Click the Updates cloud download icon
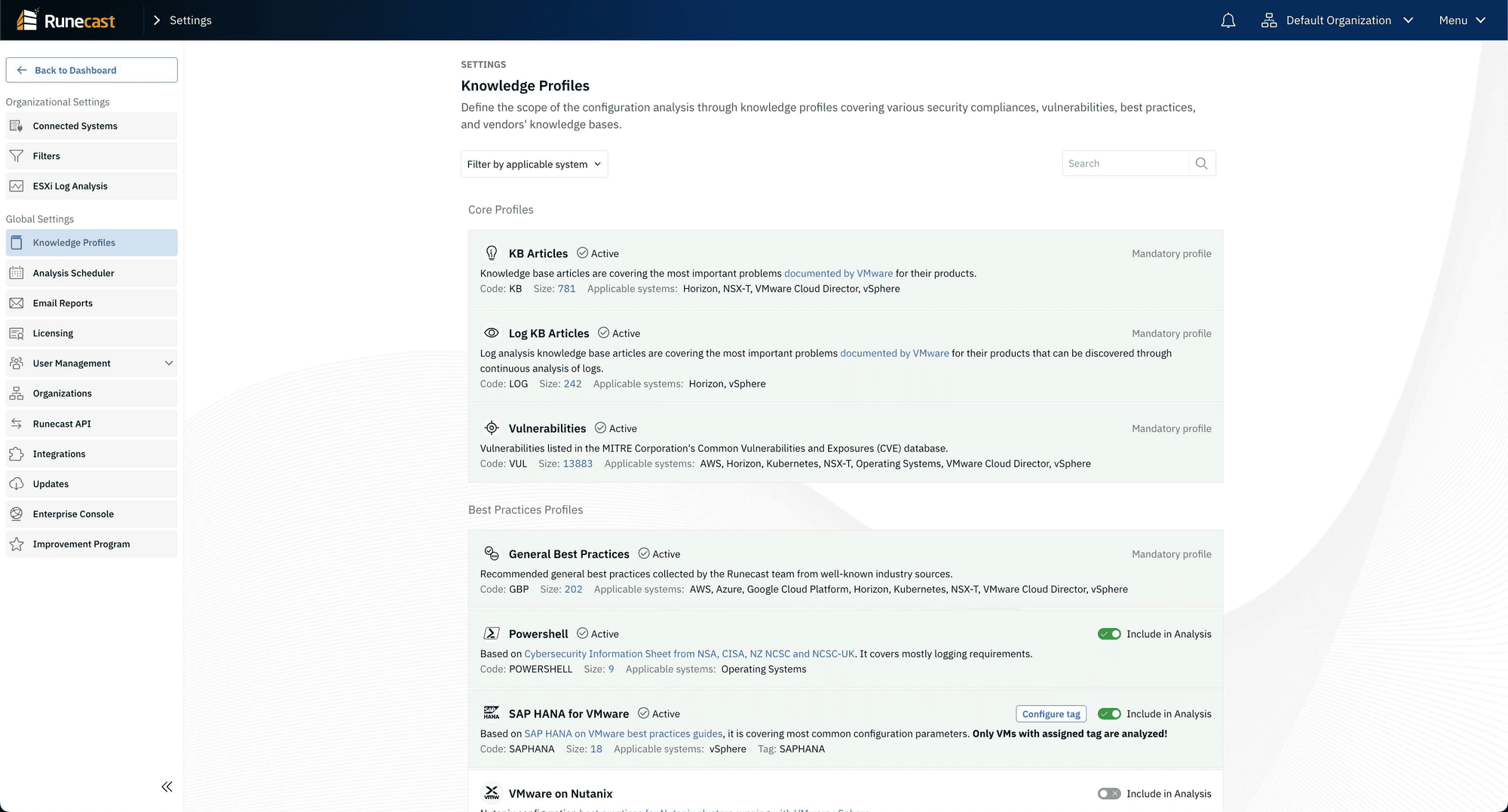This screenshot has width=1508, height=812. pyautogui.click(x=17, y=484)
